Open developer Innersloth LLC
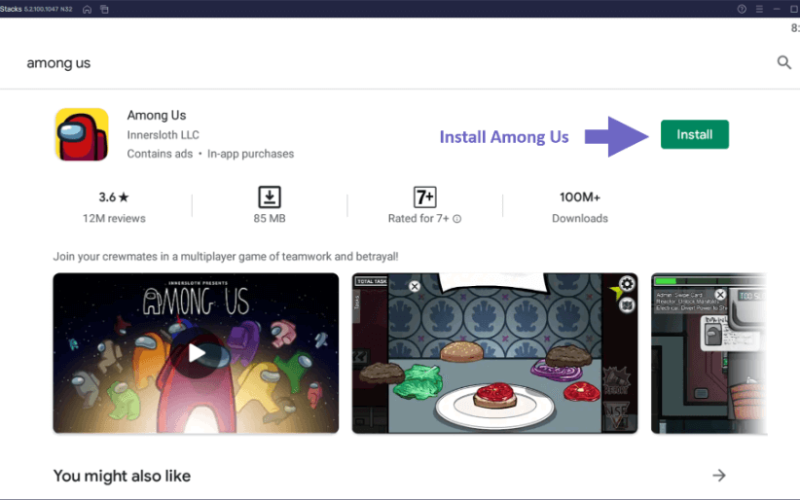The width and height of the screenshot is (800, 500). click(163, 135)
